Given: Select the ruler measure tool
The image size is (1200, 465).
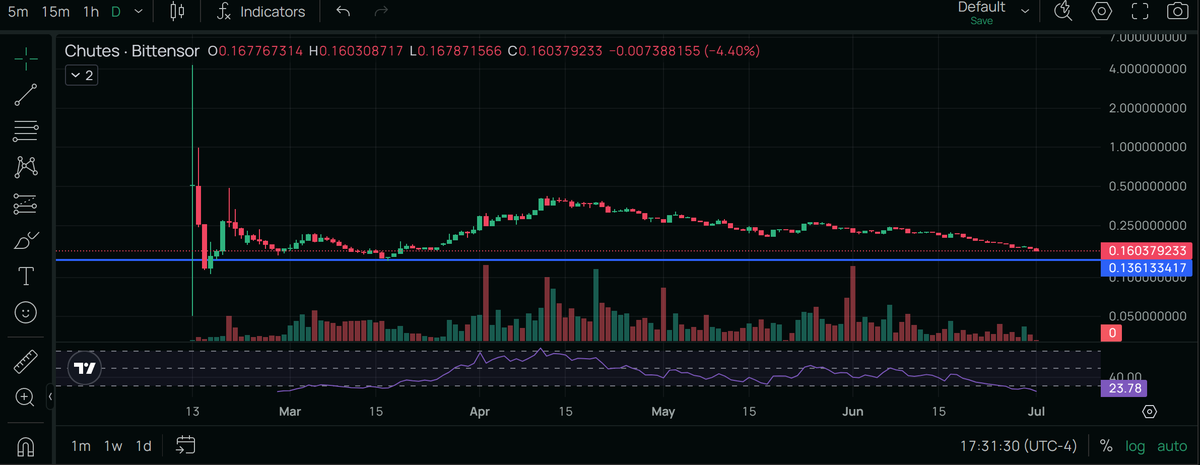Looking at the screenshot, I should tap(26, 360).
